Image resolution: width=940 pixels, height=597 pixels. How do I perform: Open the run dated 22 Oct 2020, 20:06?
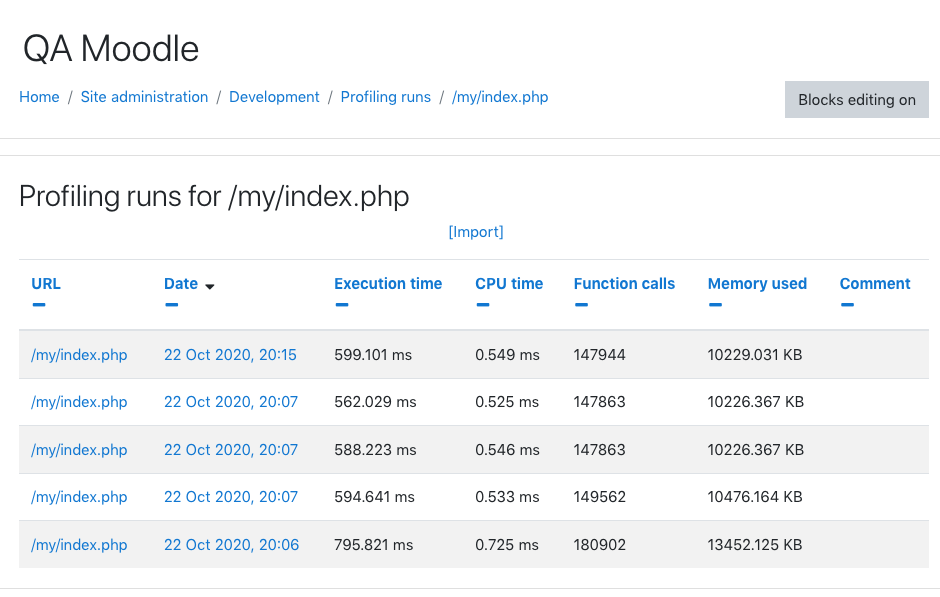pyautogui.click(x=231, y=545)
